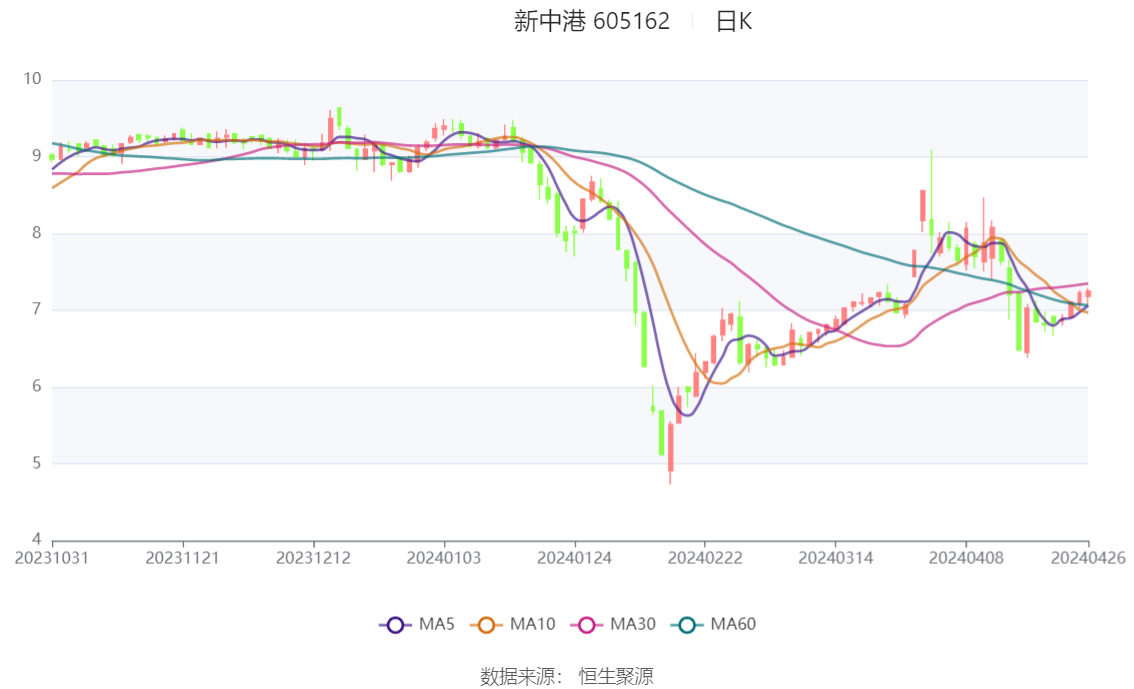This screenshot has width=1134, height=689.
Task: Toggle the MA5 series via its label
Action: [437, 625]
